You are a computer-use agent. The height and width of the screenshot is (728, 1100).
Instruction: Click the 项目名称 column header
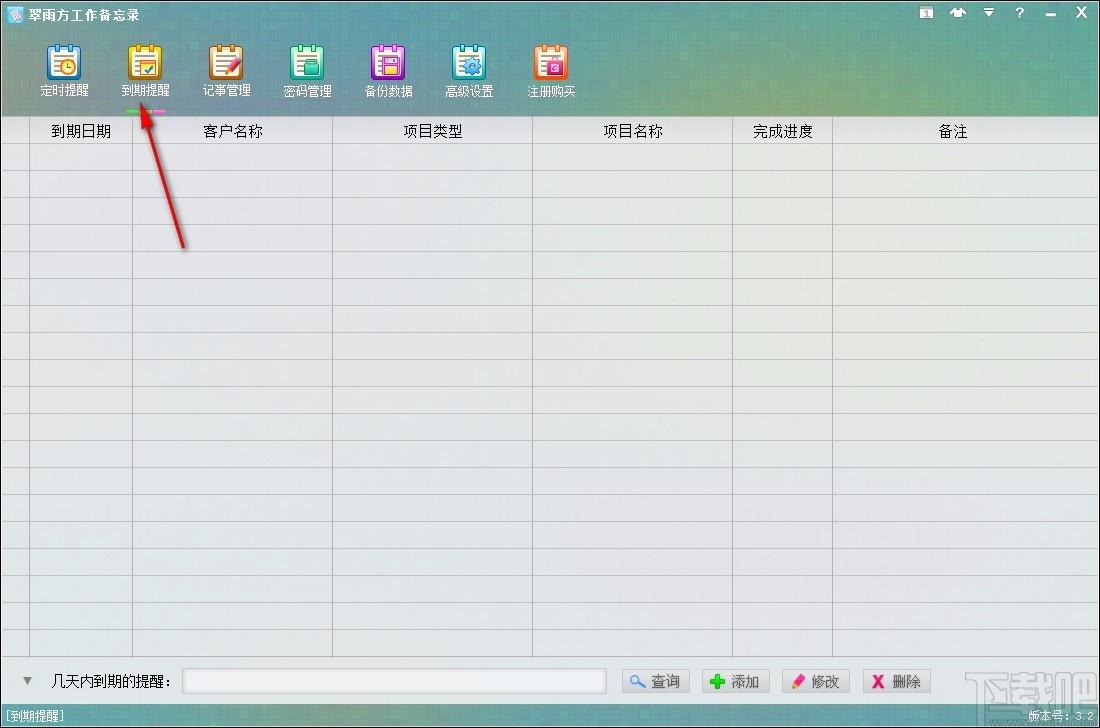[632, 131]
